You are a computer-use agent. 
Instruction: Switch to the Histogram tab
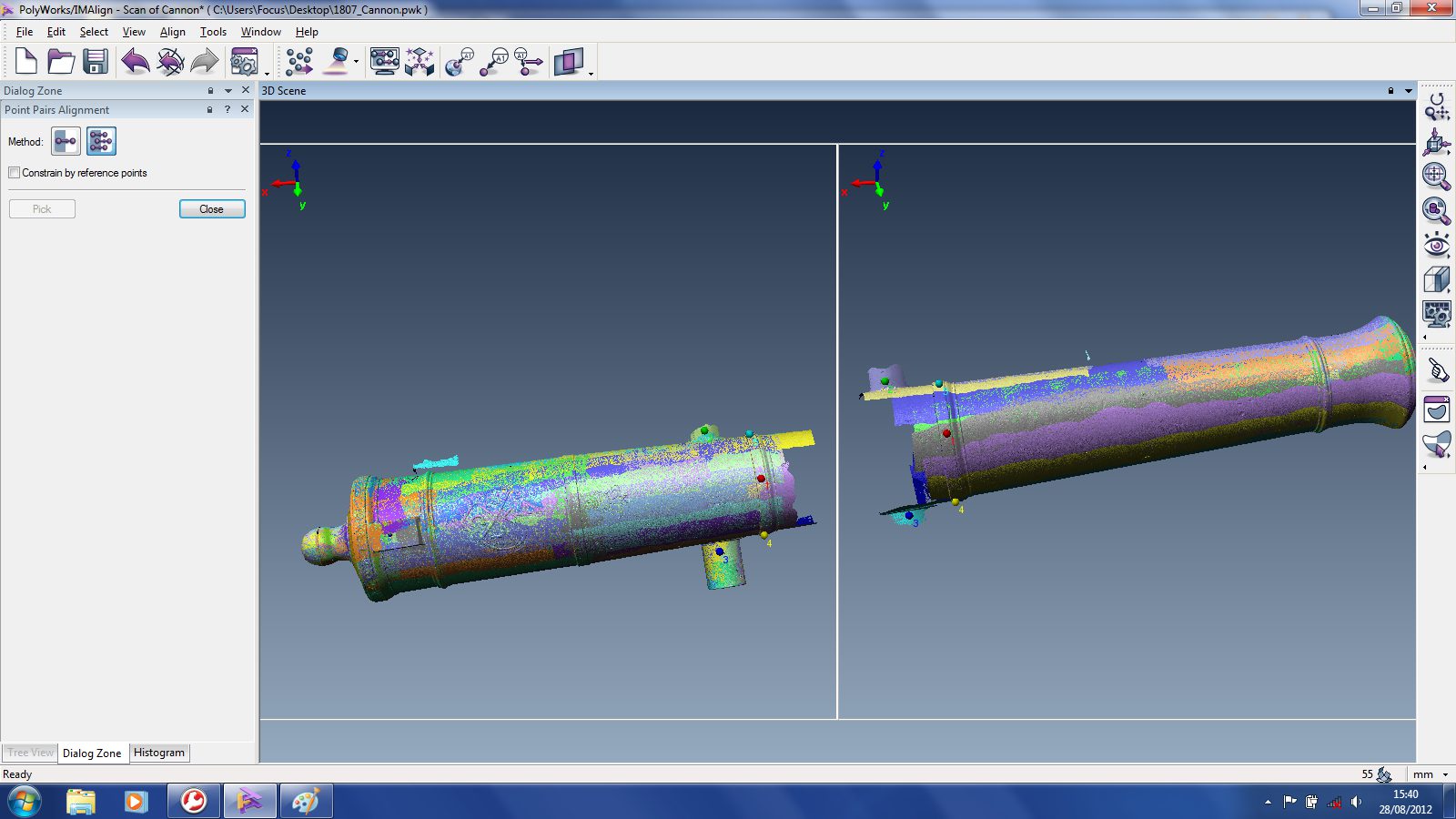click(159, 753)
